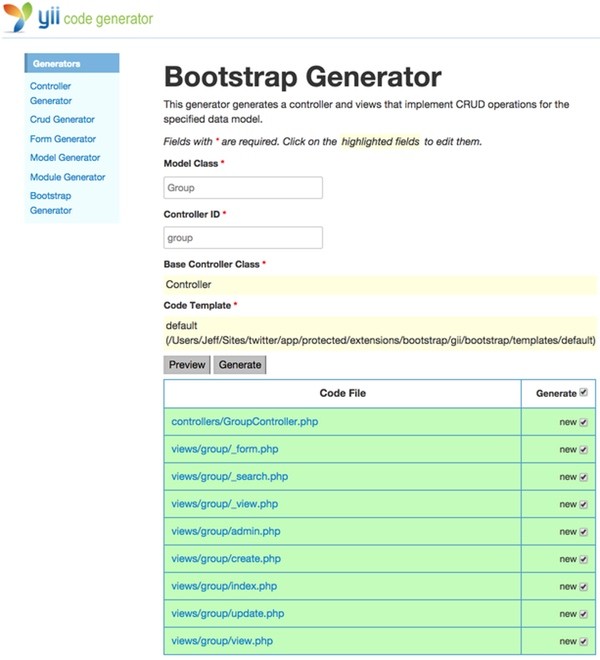The width and height of the screenshot is (600, 660).
Task: Click the 'yii code generator' title text
Action: [96, 19]
